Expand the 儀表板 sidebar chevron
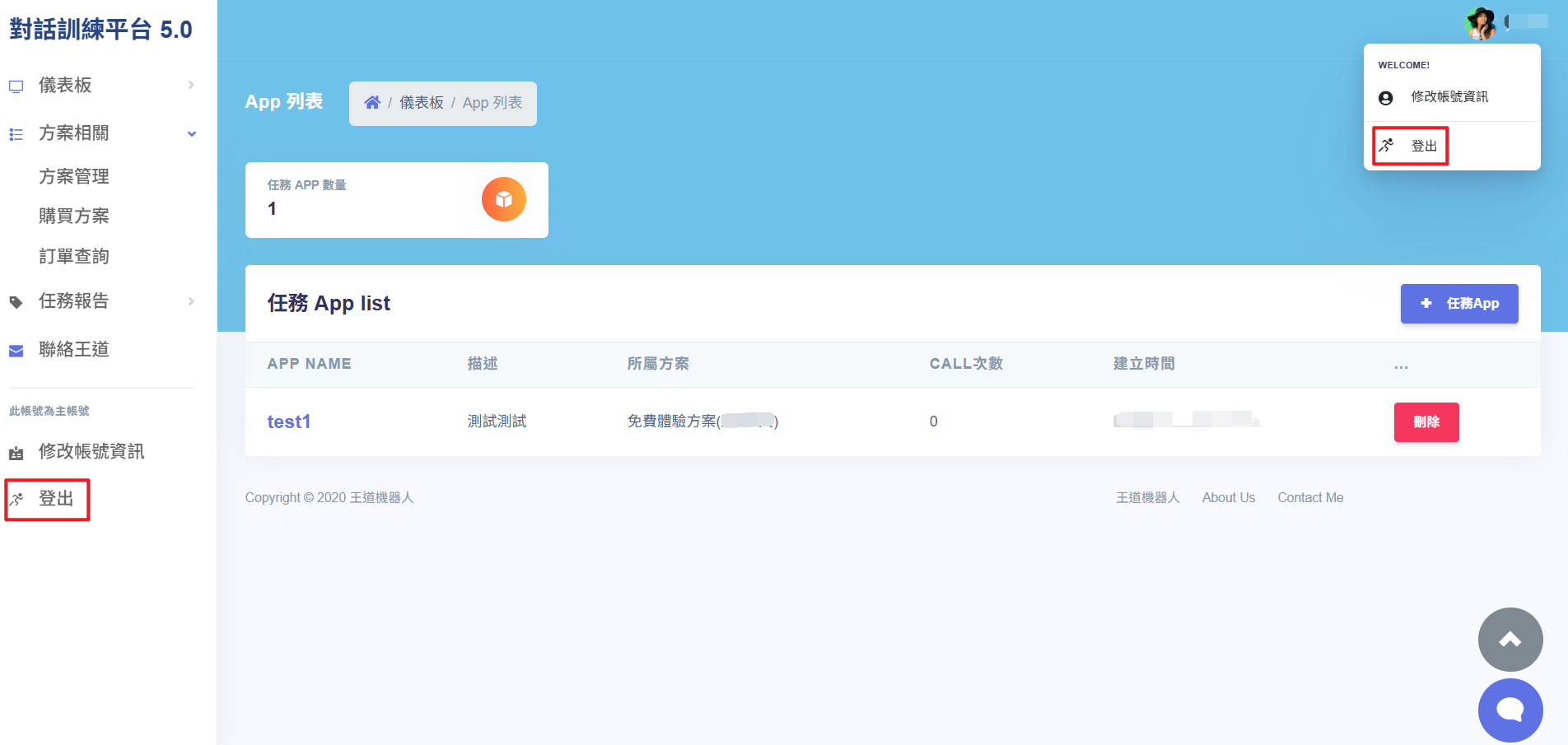 click(192, 85)
